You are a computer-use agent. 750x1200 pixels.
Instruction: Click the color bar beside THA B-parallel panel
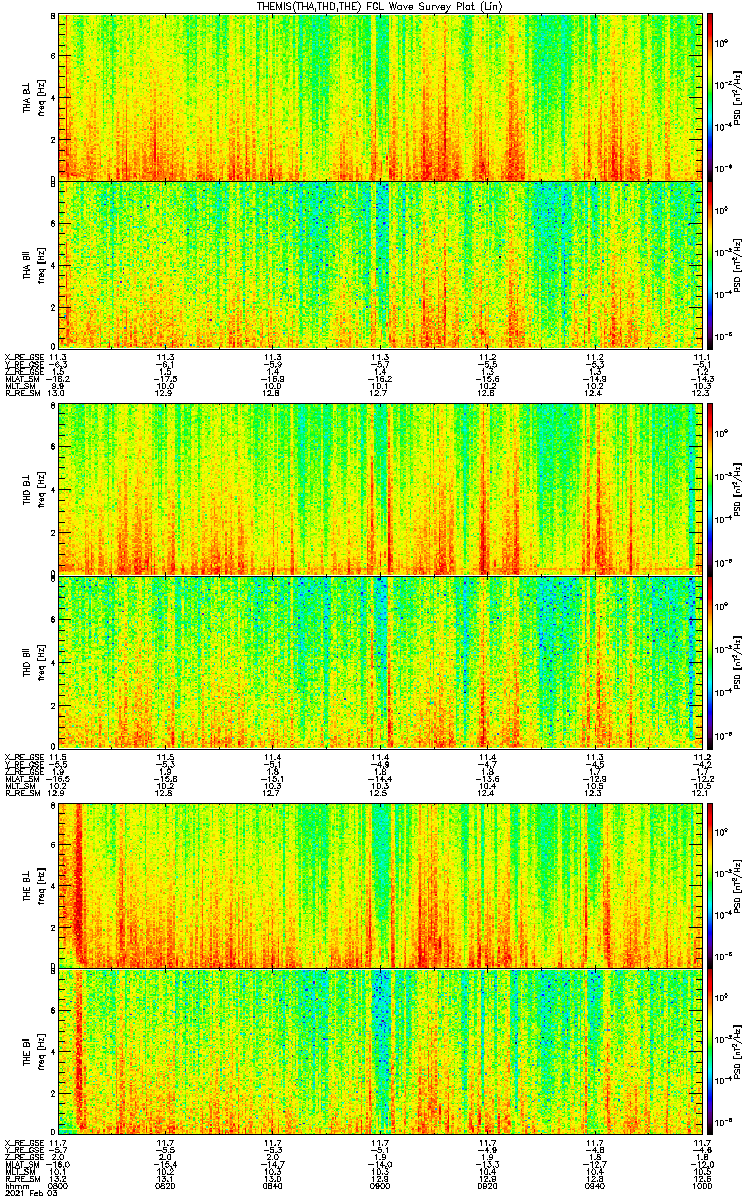[x=710, y=265]
